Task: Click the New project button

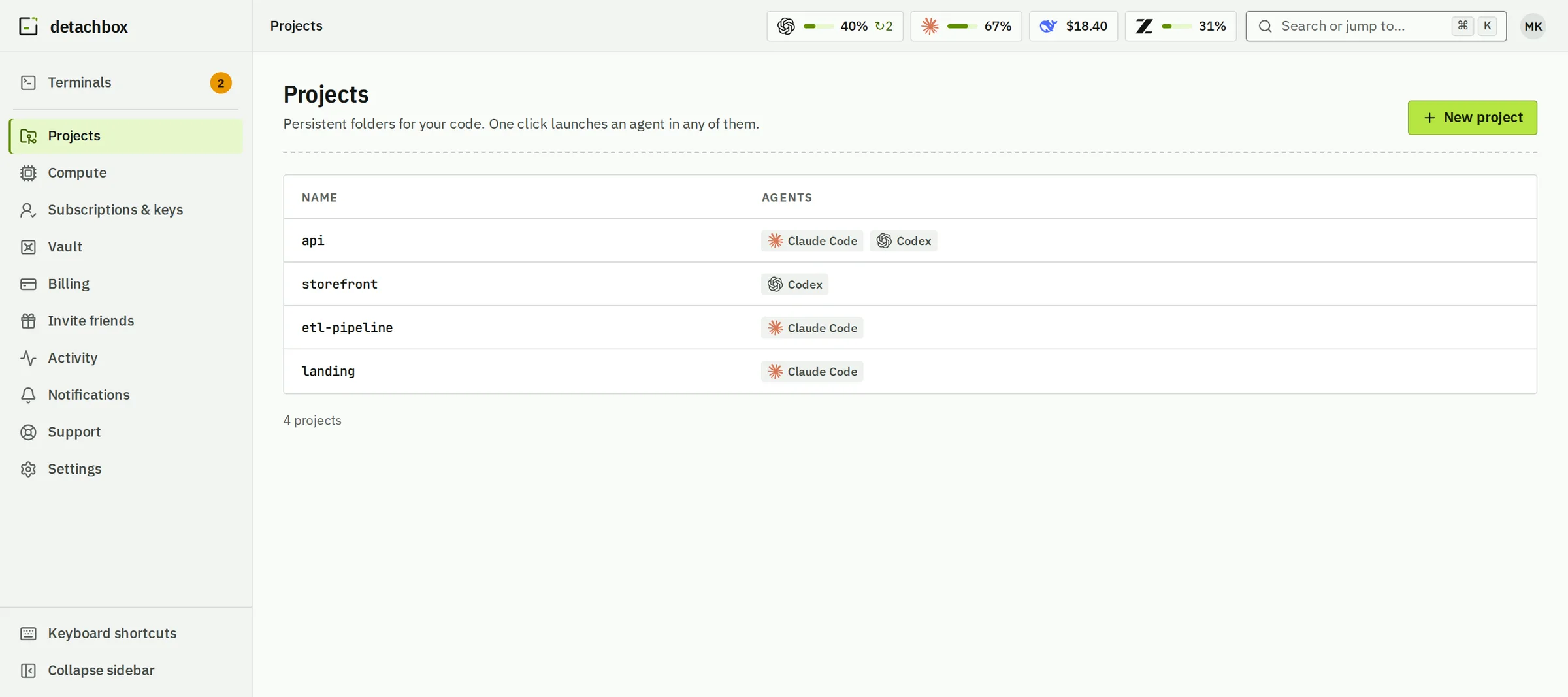Action: (1472, 118)
